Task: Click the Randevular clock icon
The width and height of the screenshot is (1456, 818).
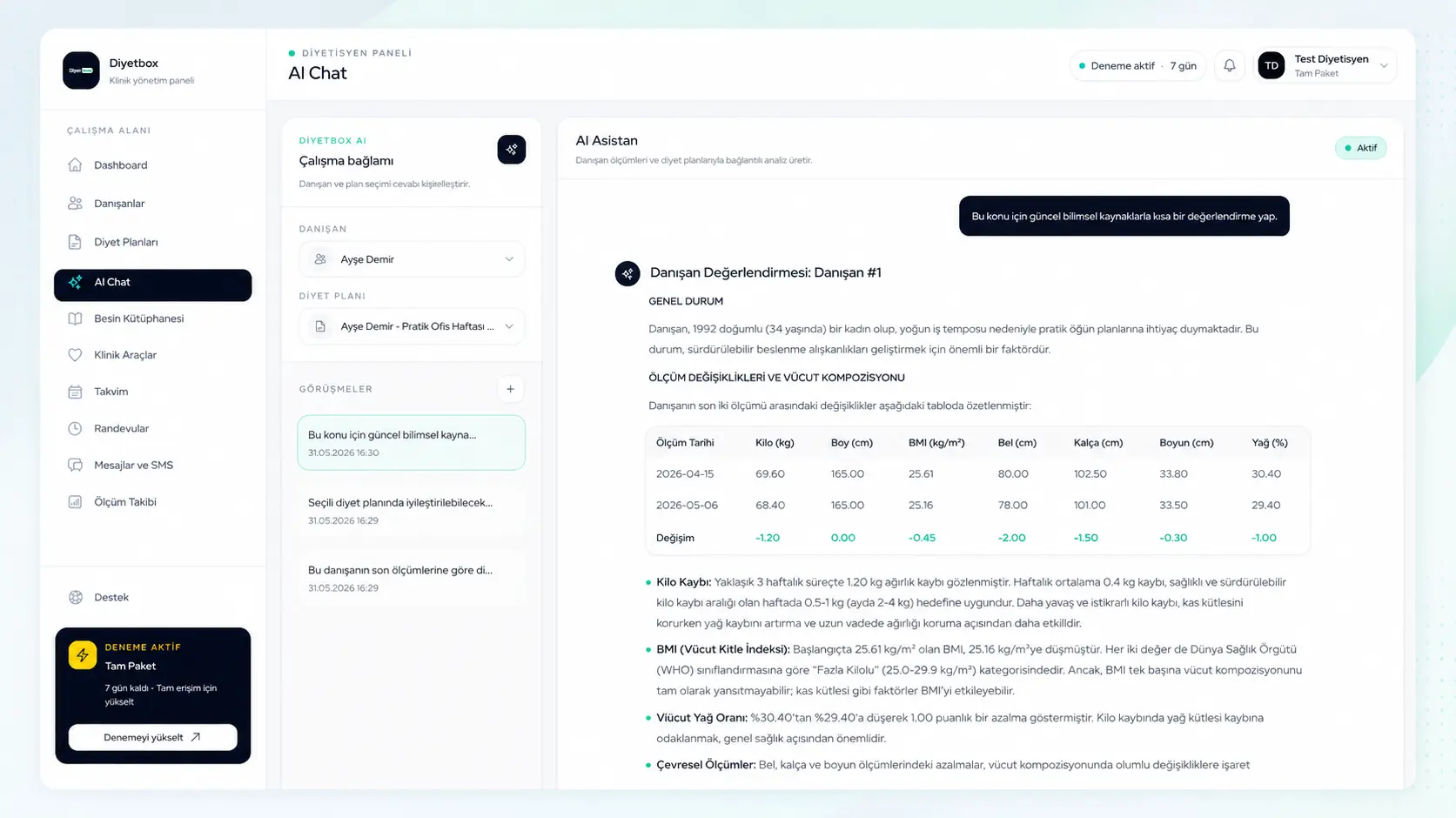Action: point(75,428)
